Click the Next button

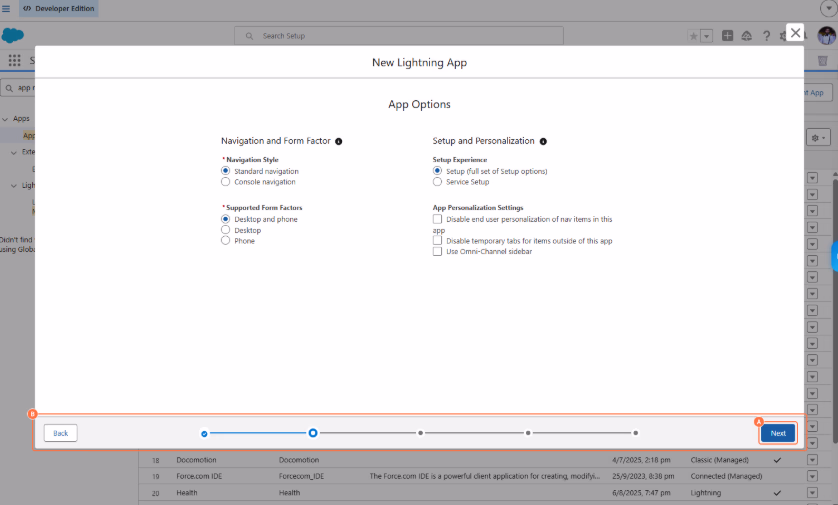778,433
